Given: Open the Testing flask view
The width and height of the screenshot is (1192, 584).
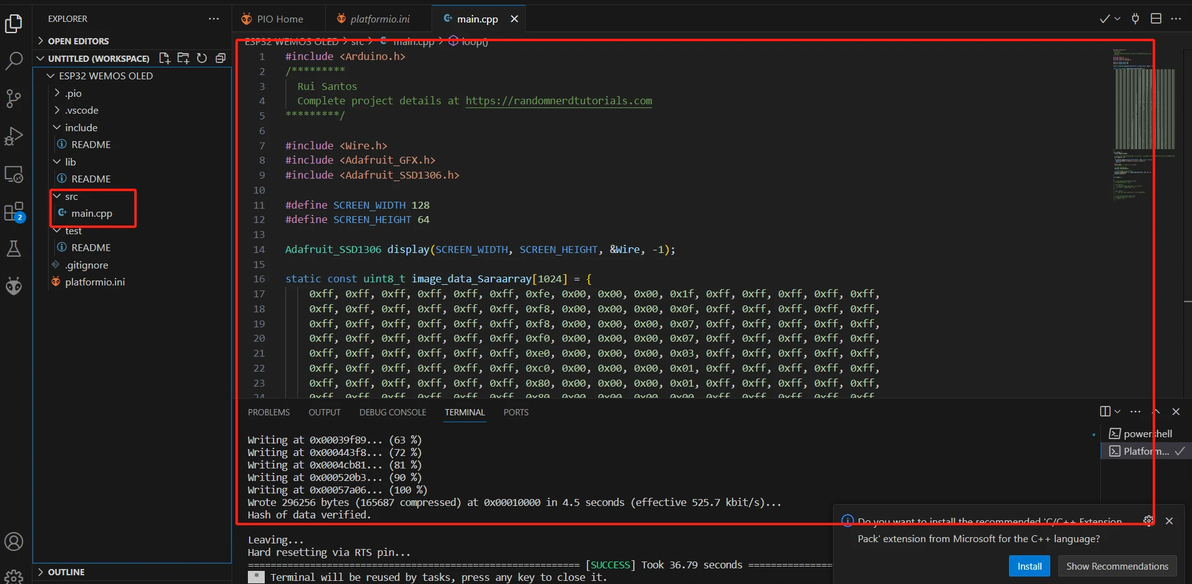Looking at the screenshot, I should click(14, 249).
